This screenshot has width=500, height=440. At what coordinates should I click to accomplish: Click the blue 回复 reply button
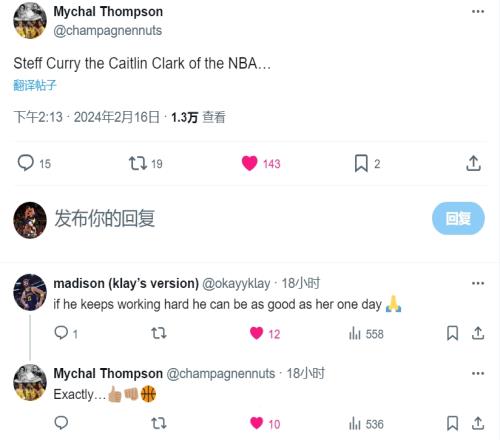tap(458, 218)
